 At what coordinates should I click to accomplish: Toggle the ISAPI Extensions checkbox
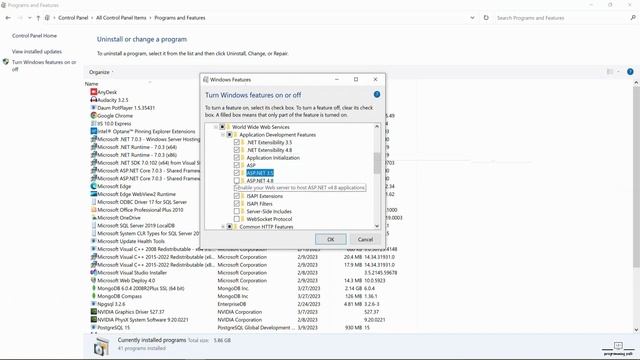pos(237,196)
